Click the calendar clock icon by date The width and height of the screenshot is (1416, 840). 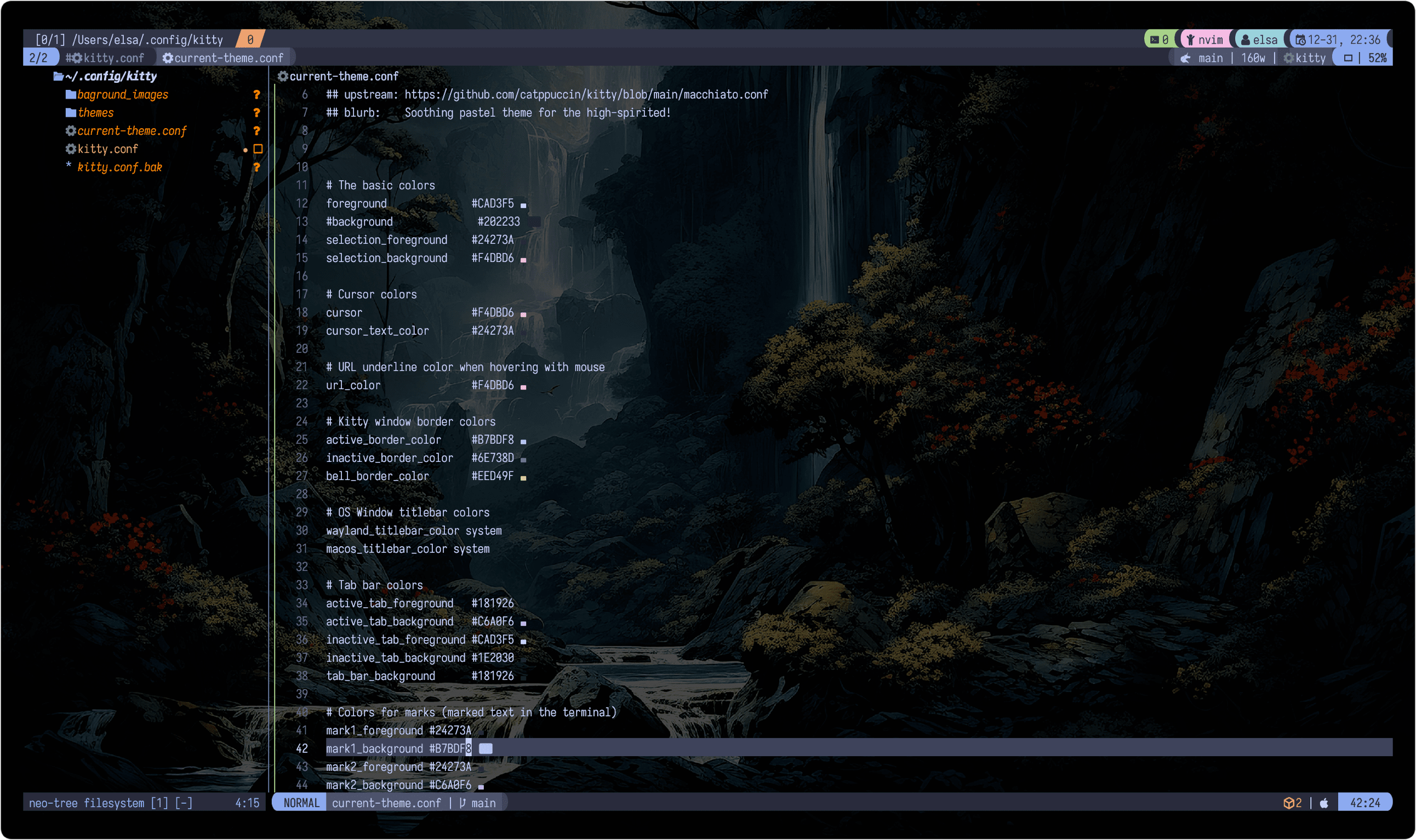coord(1300,39)
